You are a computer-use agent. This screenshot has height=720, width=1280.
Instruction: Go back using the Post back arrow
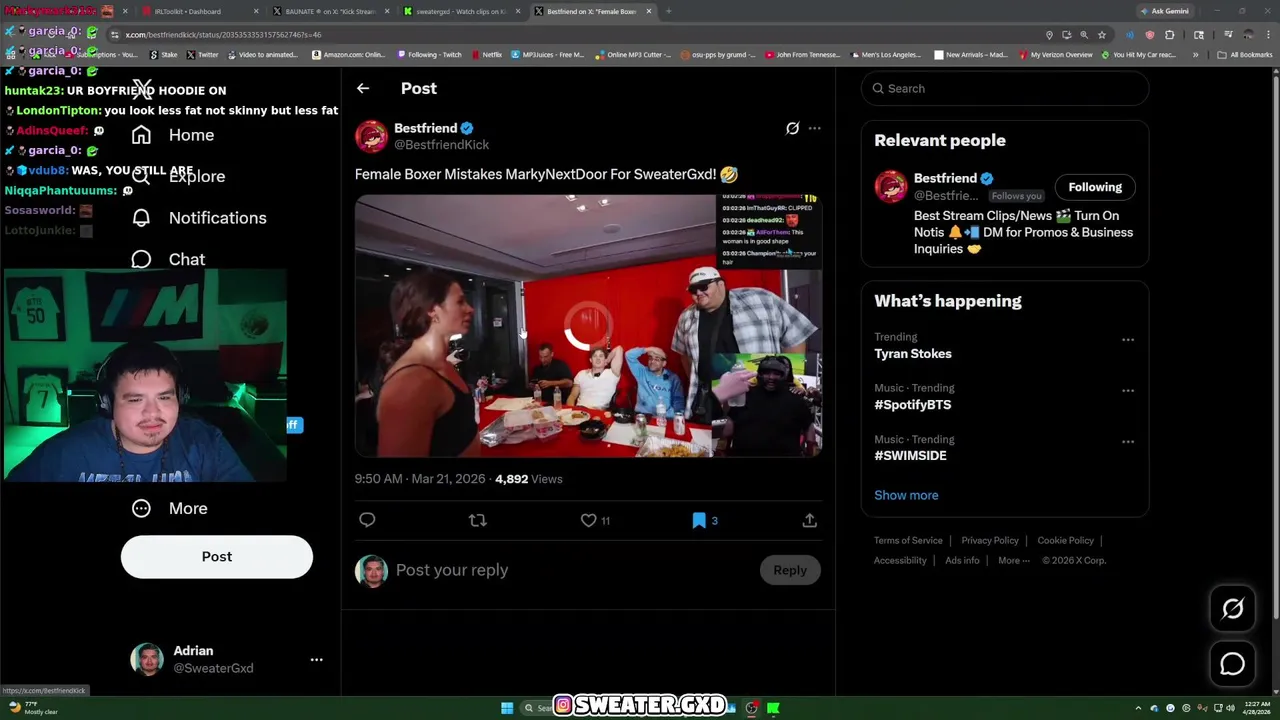click(x=363, y=88)
